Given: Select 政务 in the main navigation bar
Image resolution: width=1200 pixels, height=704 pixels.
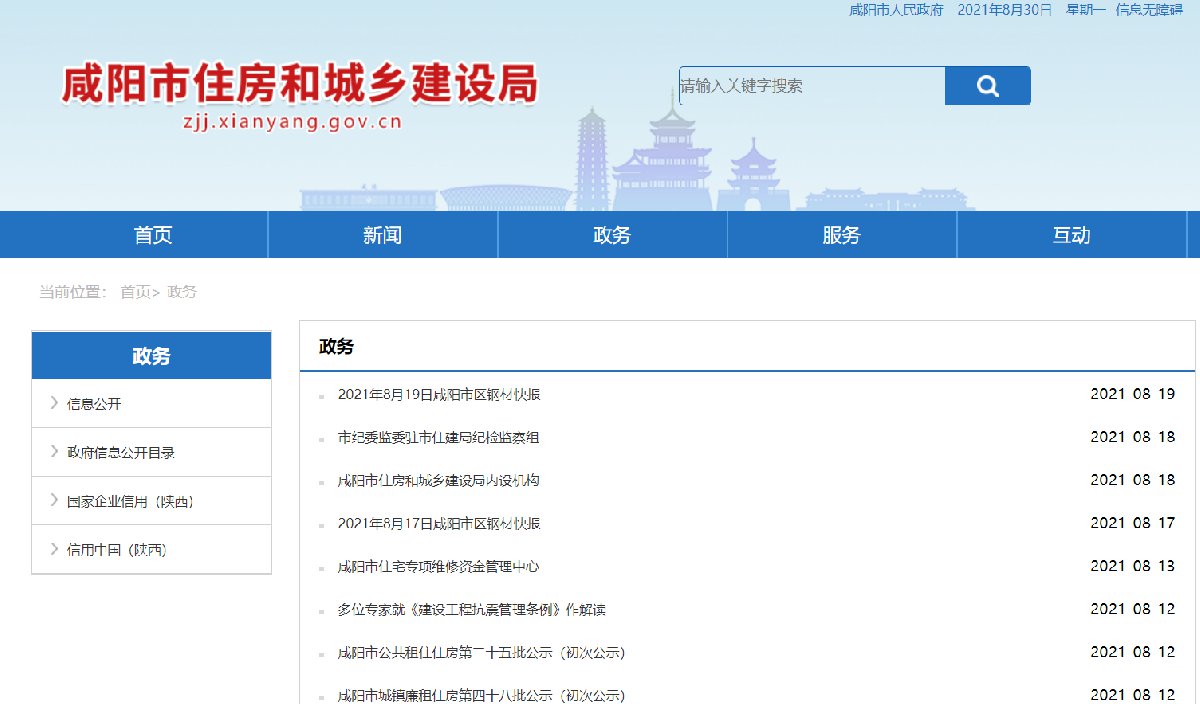Looking at the screenshot, I should [x=612, y=235].
